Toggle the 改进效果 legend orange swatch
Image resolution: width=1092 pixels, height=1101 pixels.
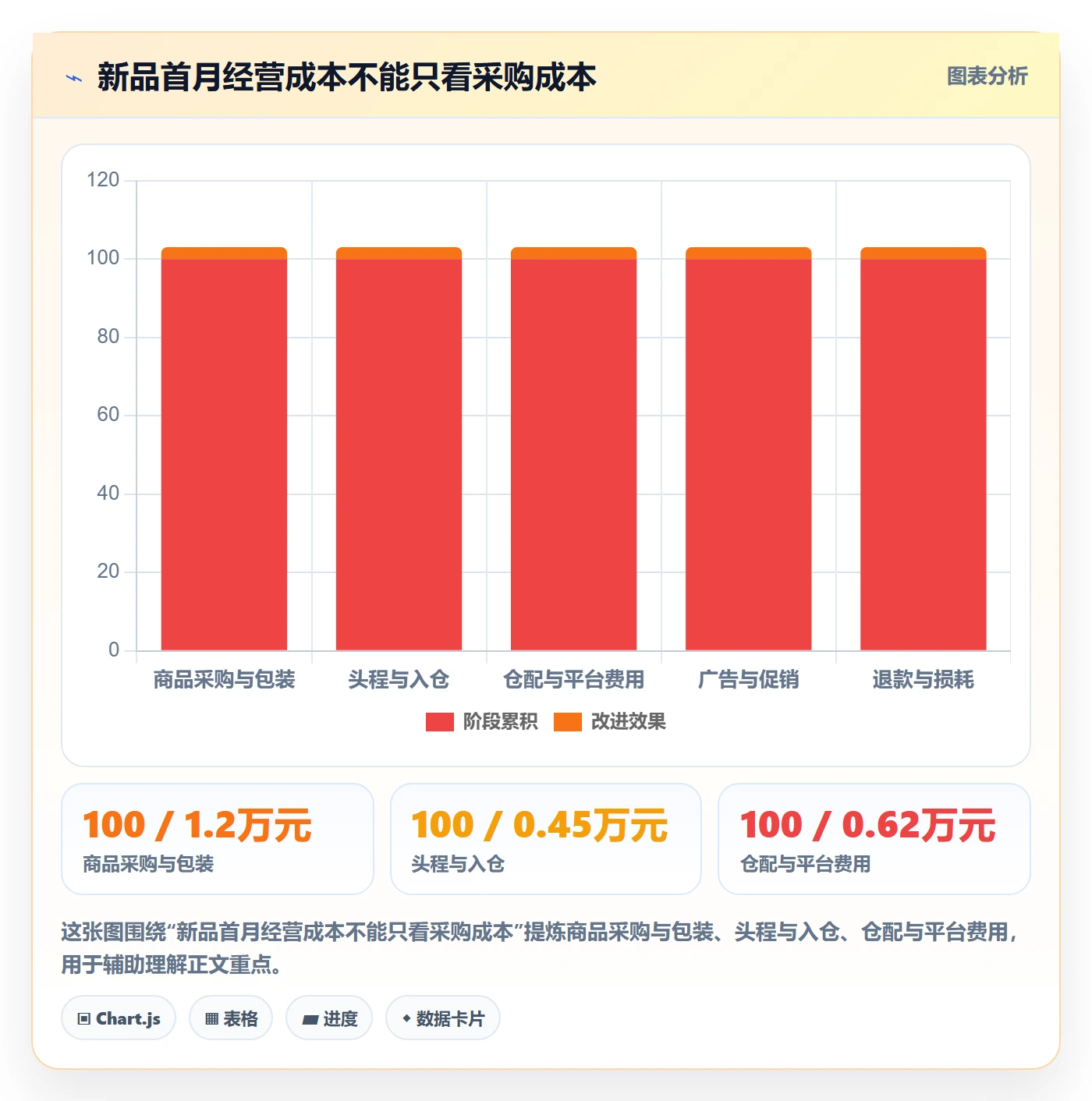[x=567, y=722]
